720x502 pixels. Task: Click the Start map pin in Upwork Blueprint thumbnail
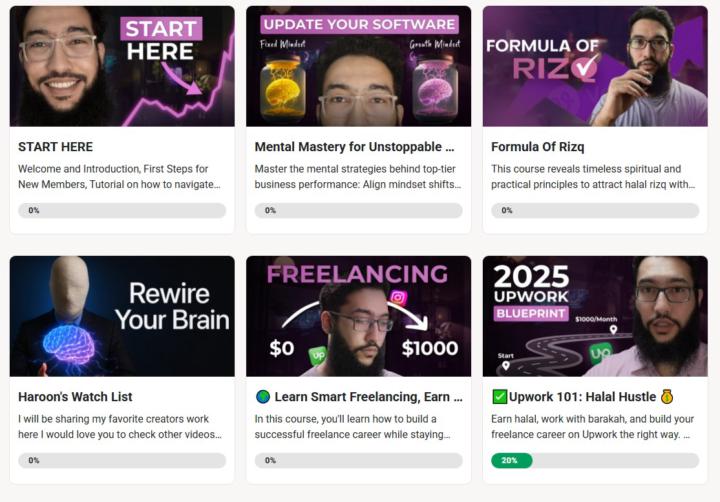pos(506,366)
